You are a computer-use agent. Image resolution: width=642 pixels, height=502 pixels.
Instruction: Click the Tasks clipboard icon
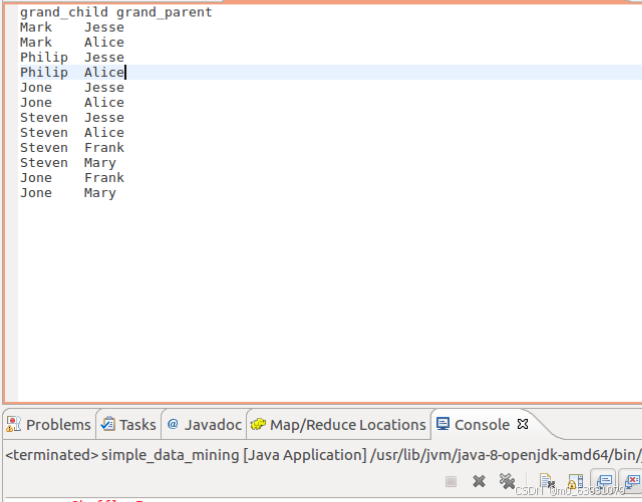[x=108, y=424]
